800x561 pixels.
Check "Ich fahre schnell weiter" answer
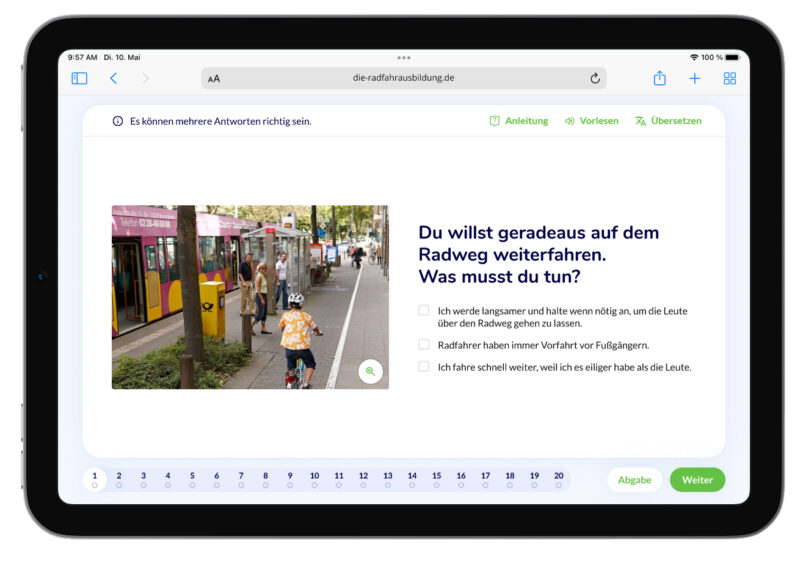[x=423, y=366]
